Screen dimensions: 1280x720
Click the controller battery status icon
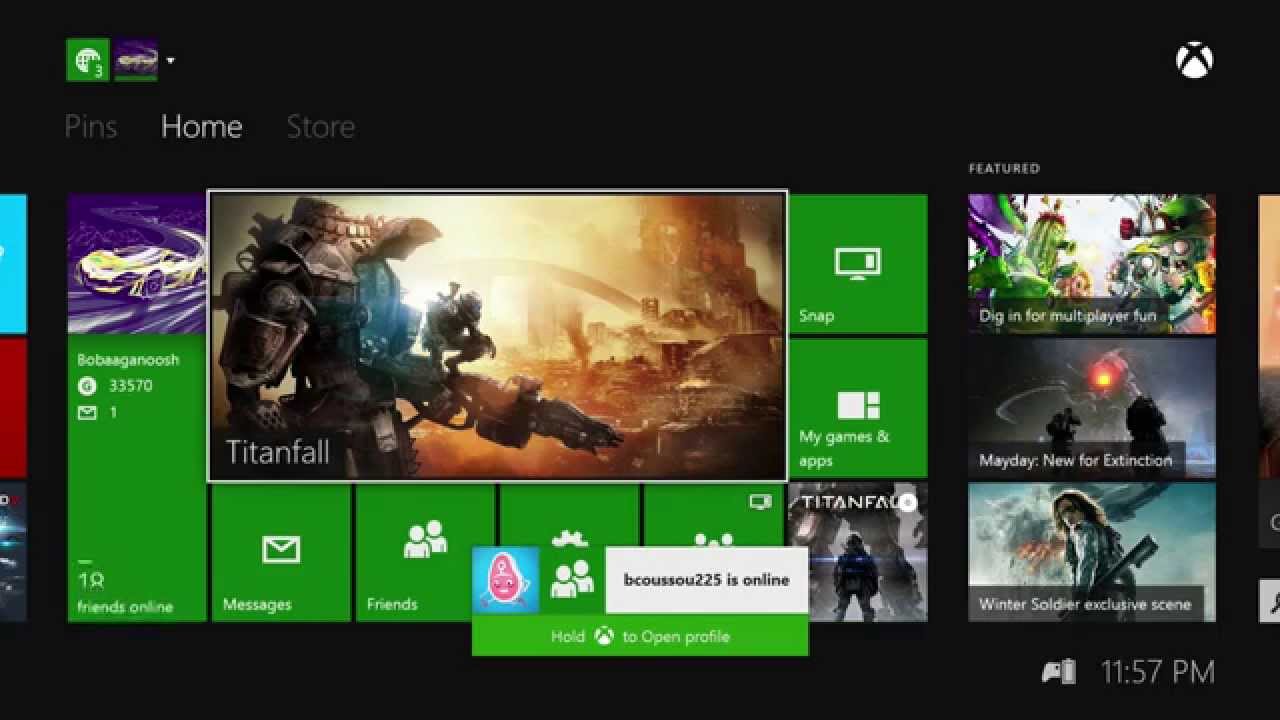[x=1059, y=672]
